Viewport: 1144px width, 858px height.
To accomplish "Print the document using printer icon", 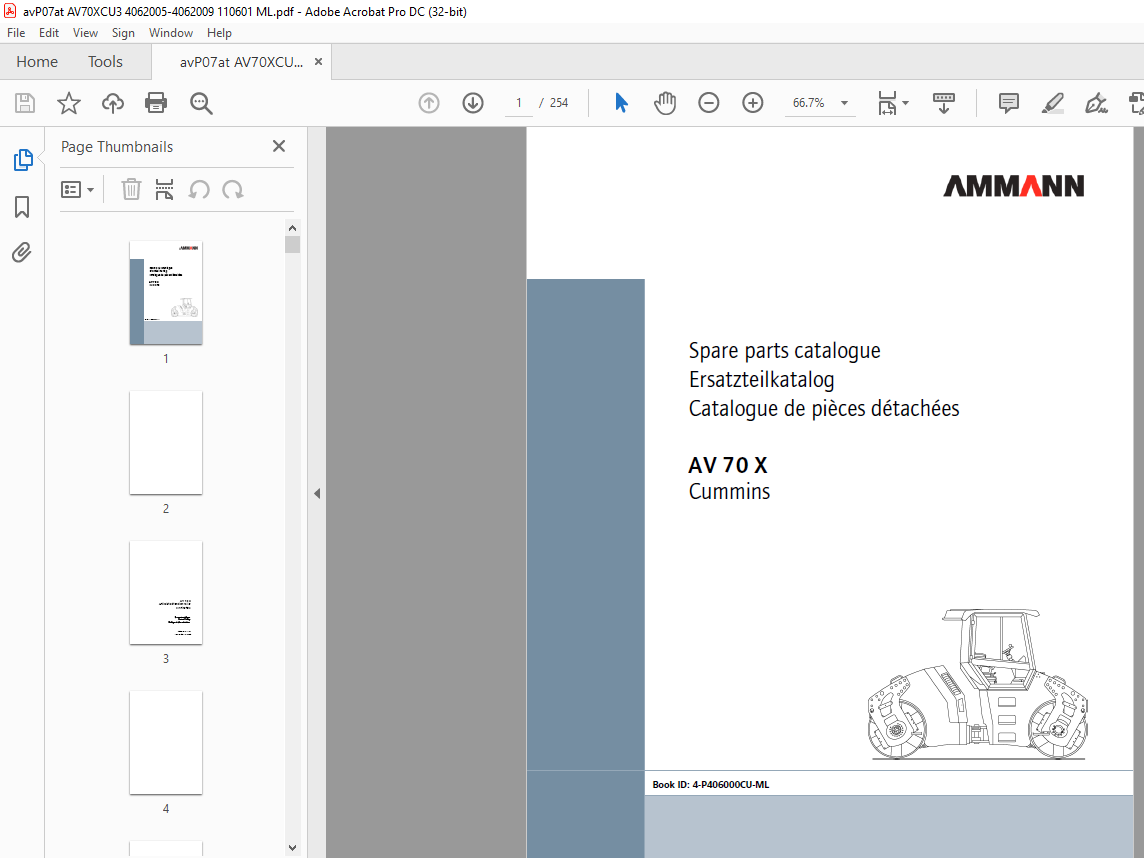I will pyautogui.click(x=156, y=103).
